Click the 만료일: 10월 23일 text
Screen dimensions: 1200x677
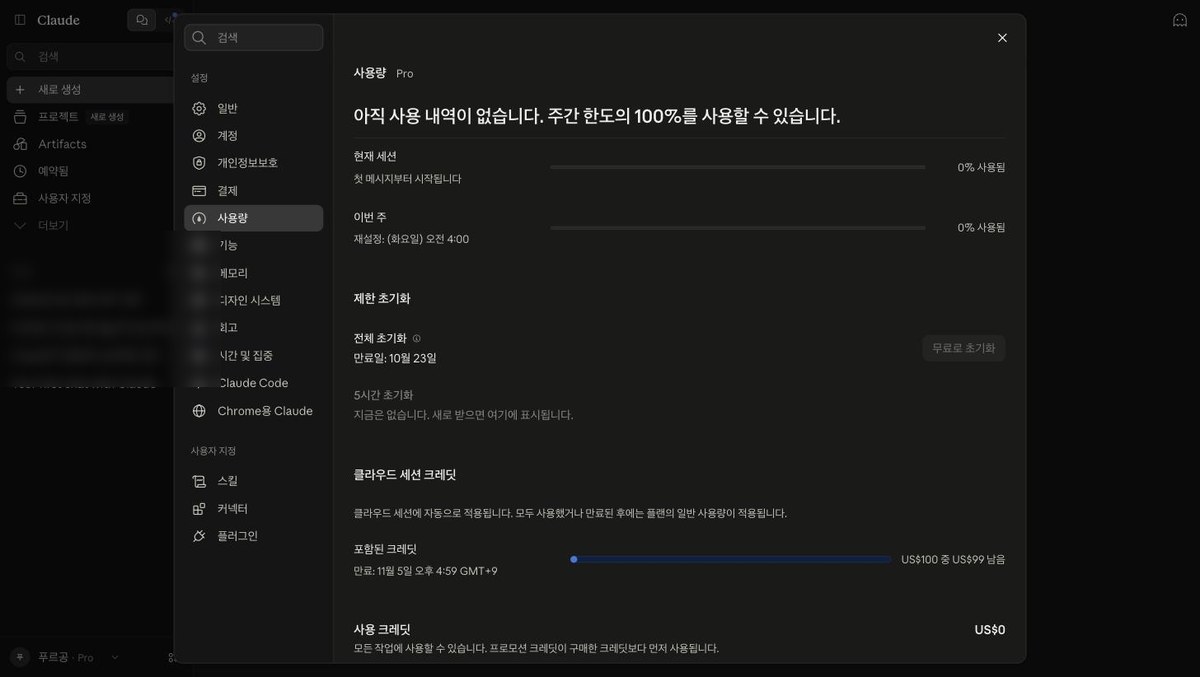point(395,358)
